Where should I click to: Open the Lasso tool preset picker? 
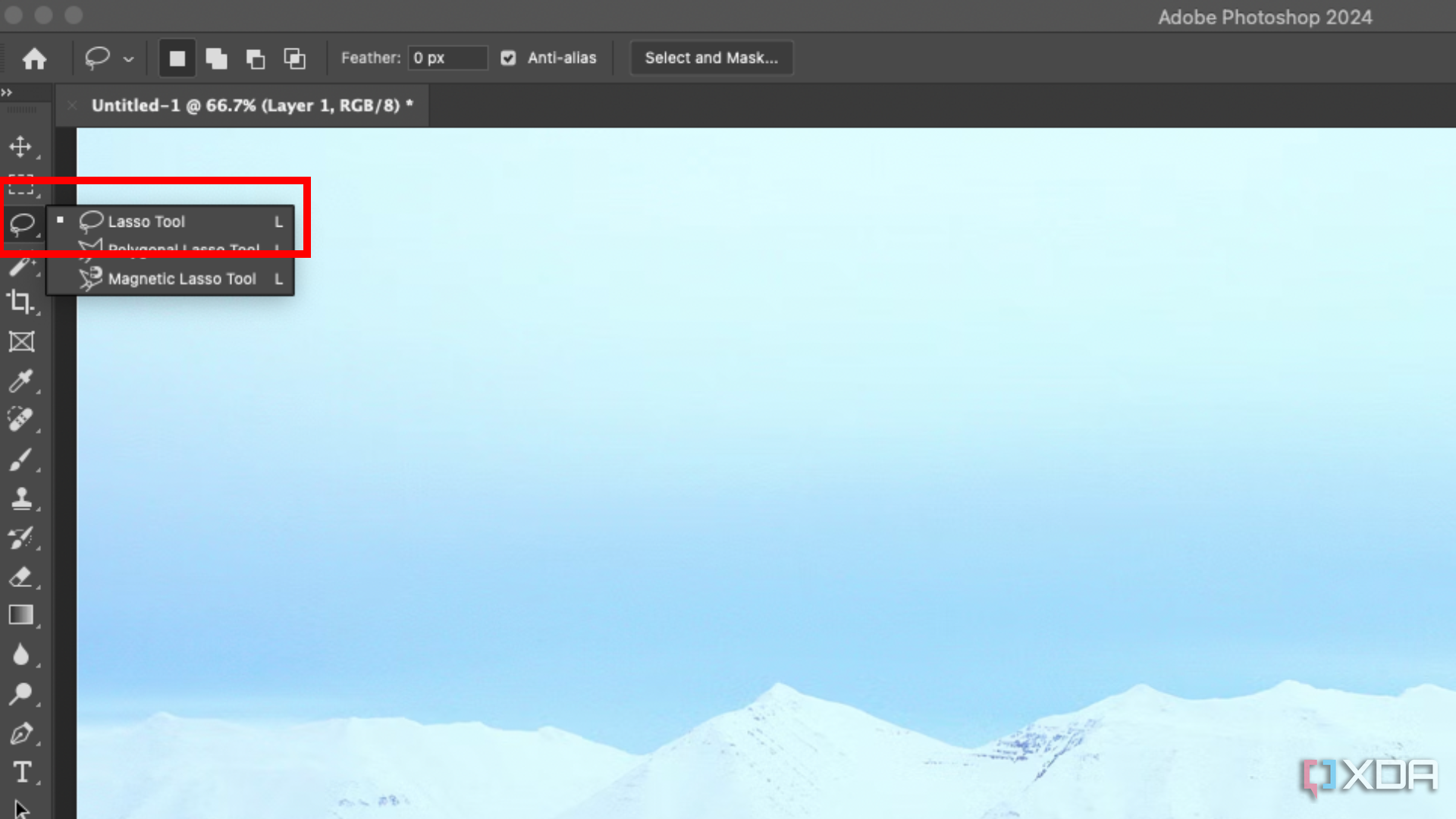[x=128, y=59]
